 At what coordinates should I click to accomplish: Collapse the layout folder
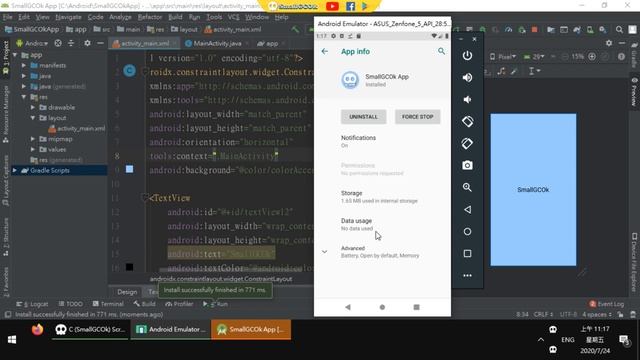click(33, 118)
